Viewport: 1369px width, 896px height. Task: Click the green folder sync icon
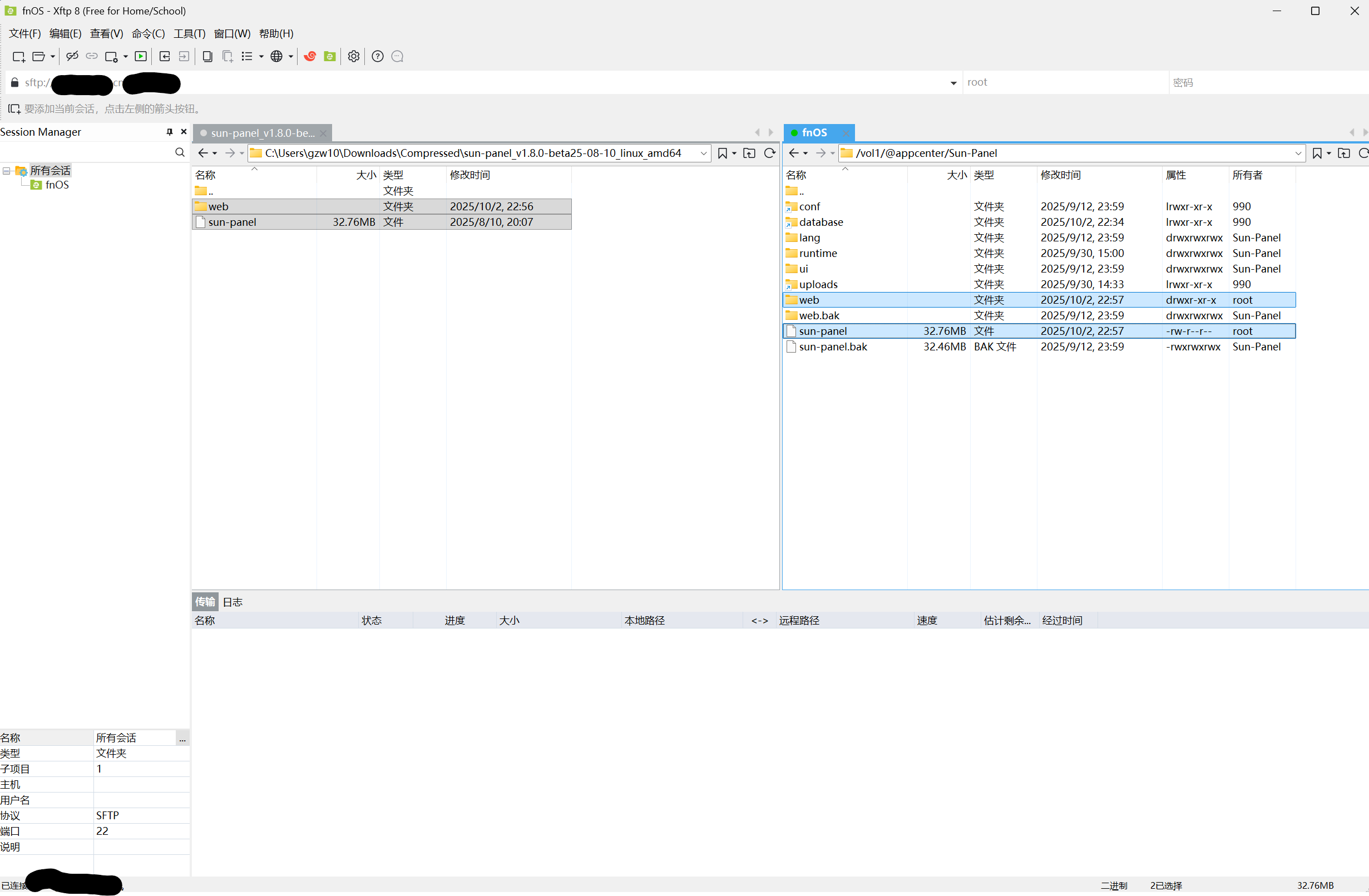point(330,56)
